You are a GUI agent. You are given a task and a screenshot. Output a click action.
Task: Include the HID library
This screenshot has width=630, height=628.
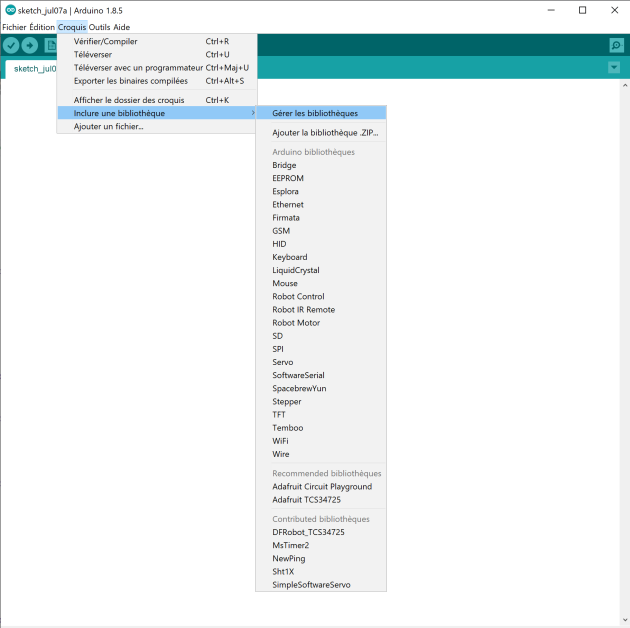tap(321, 244)
